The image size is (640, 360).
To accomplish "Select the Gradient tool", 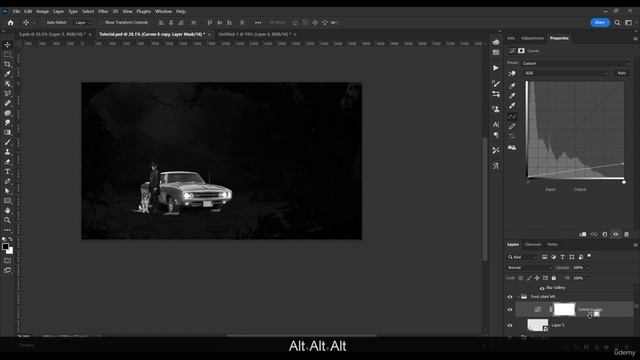I will coord(7,132).
